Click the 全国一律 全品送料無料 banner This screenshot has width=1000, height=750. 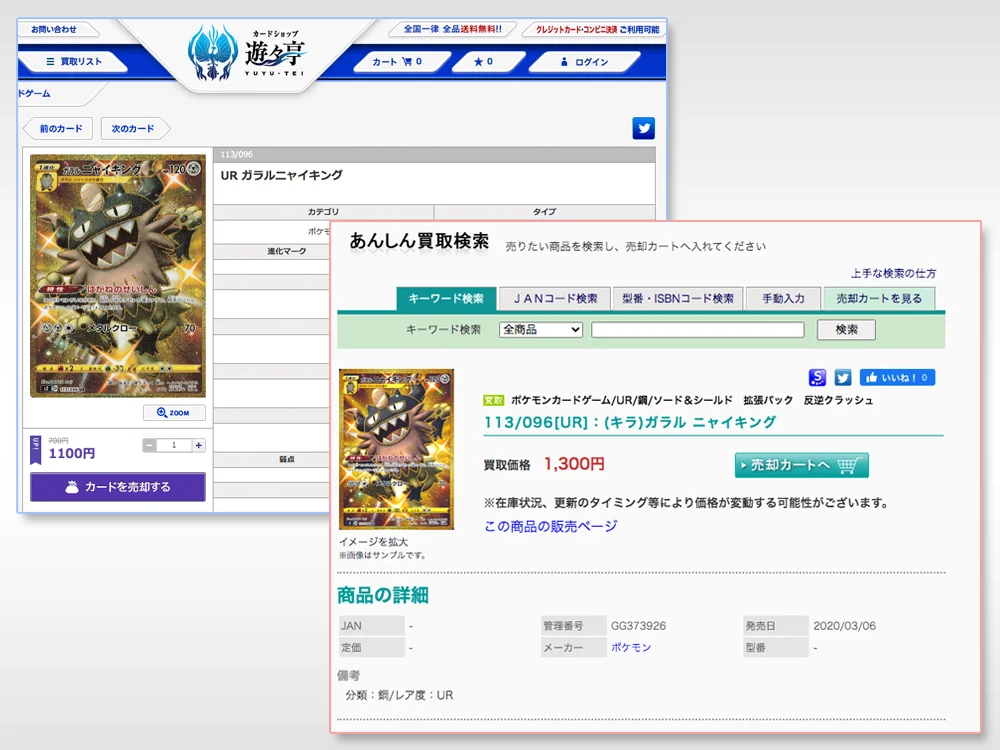point(453,29)
